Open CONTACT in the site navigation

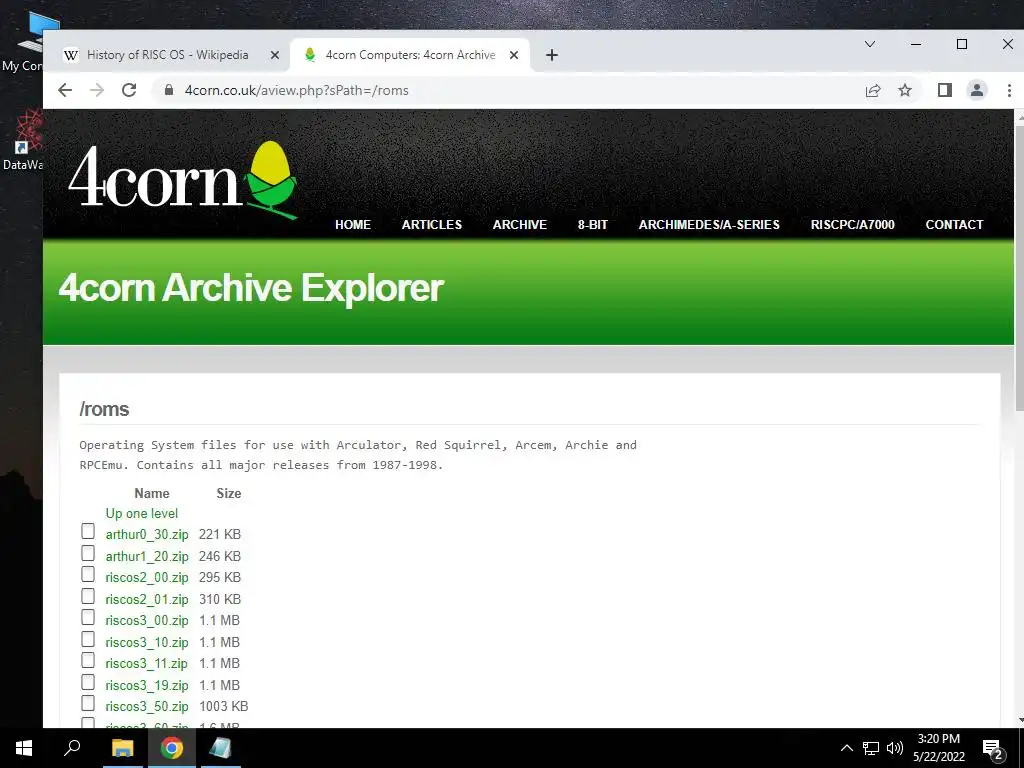point(954,225)
